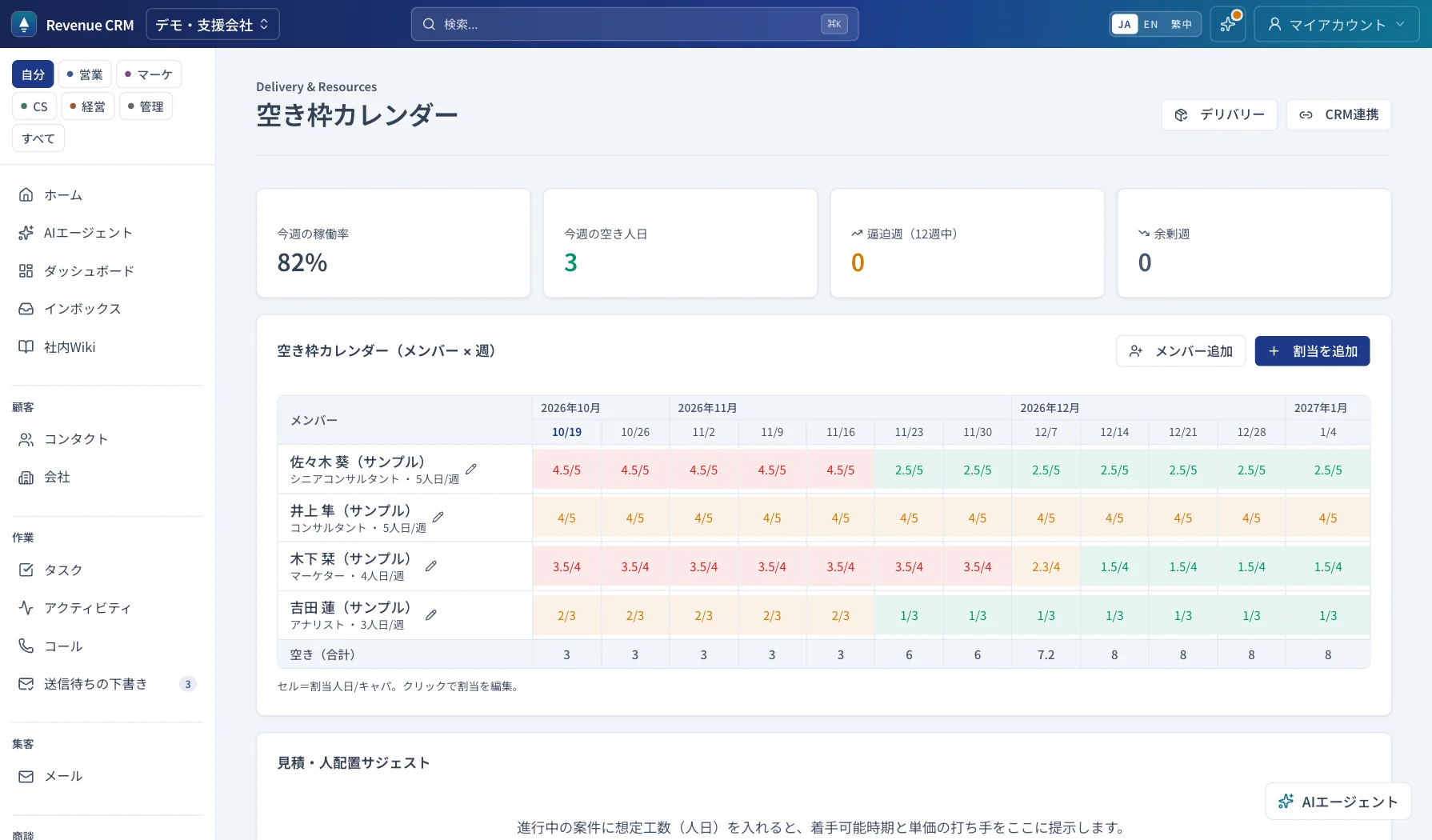The image size is (1432, 840).
Task: Open floating AIエージェント button
Action: tap(1338, 802)
